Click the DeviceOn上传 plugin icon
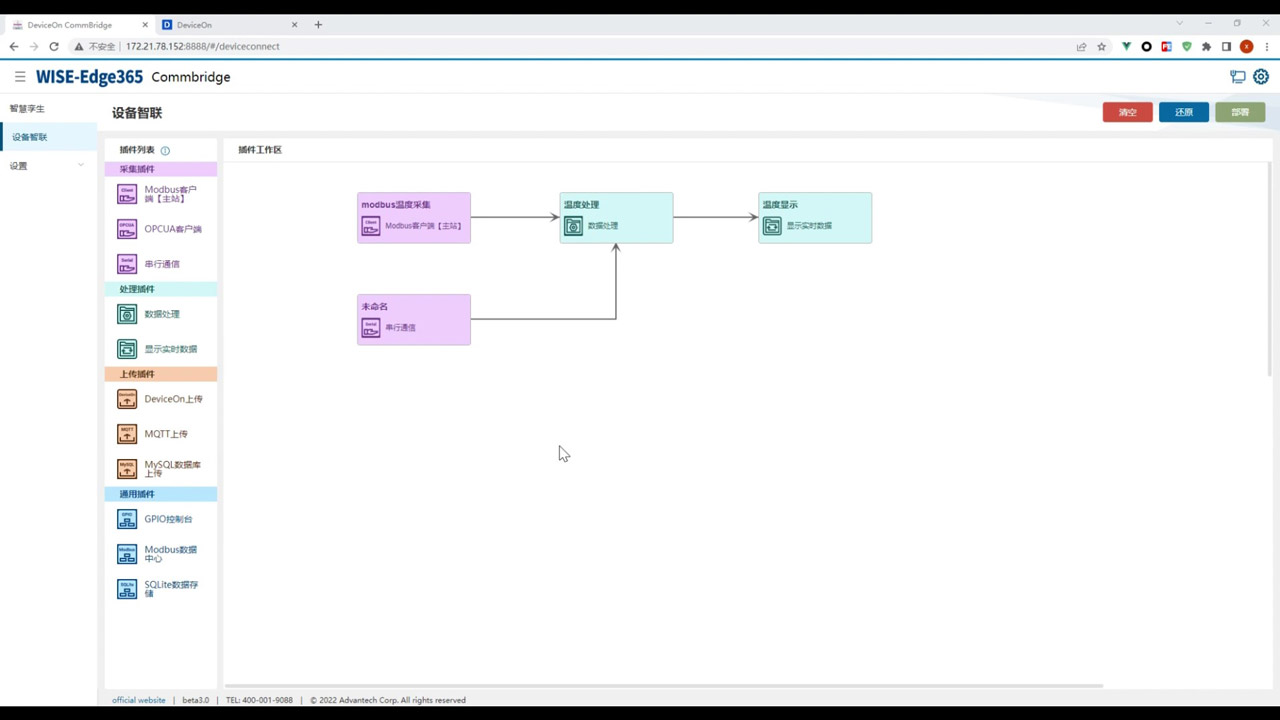The height and width of the screenshot is (720, 1280). [127, 399]
